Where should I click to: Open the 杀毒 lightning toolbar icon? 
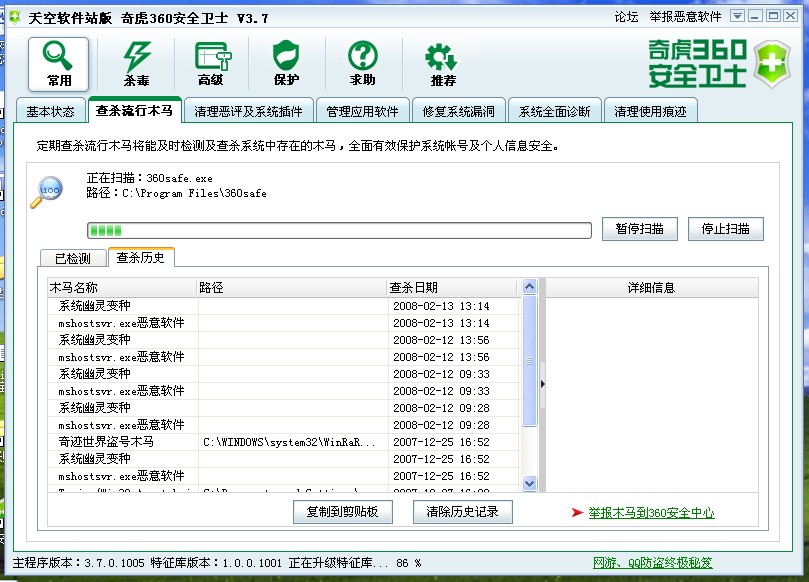pos(136,64)
